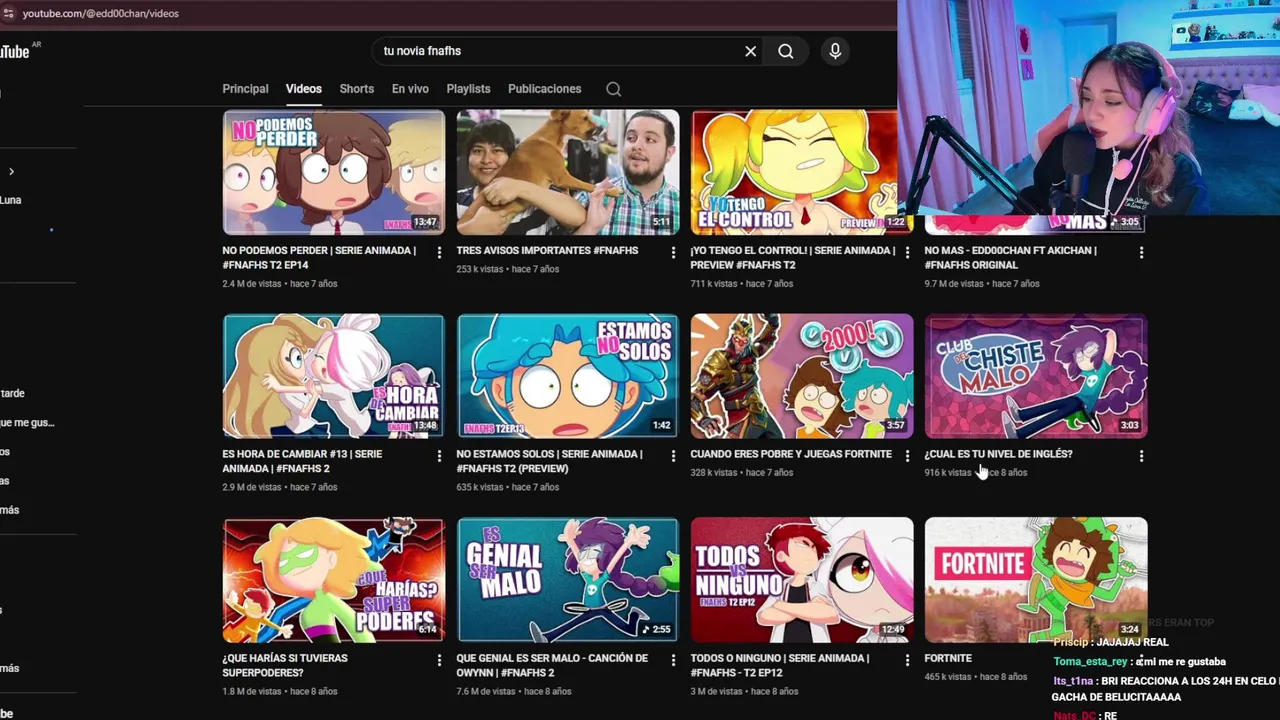Image resolution: width=1280 pixels, height=720 pixels.
Task: Open title link ES HORA DE CAMBIAR #13
Action: tap(302, 461)
